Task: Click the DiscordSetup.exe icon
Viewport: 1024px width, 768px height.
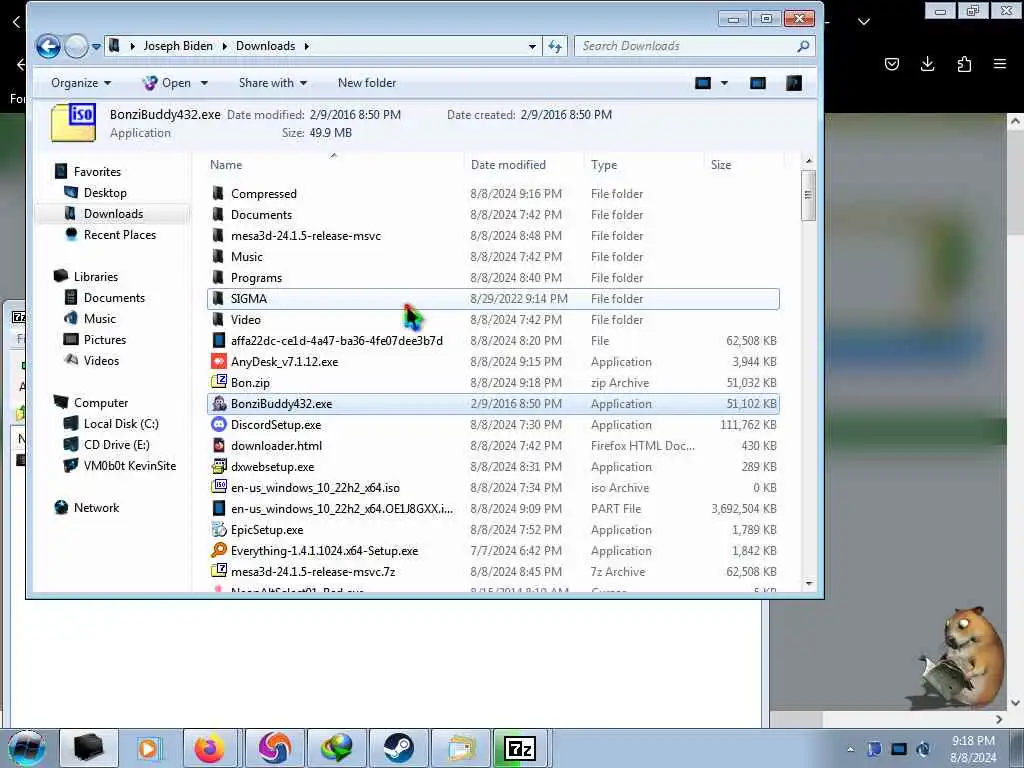Action: [x=219, y=424]
